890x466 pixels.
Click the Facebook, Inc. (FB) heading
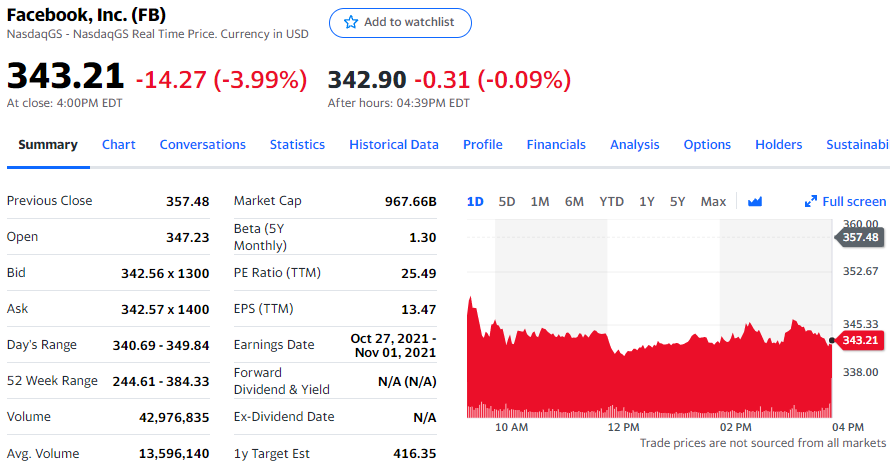pos(86,15)
